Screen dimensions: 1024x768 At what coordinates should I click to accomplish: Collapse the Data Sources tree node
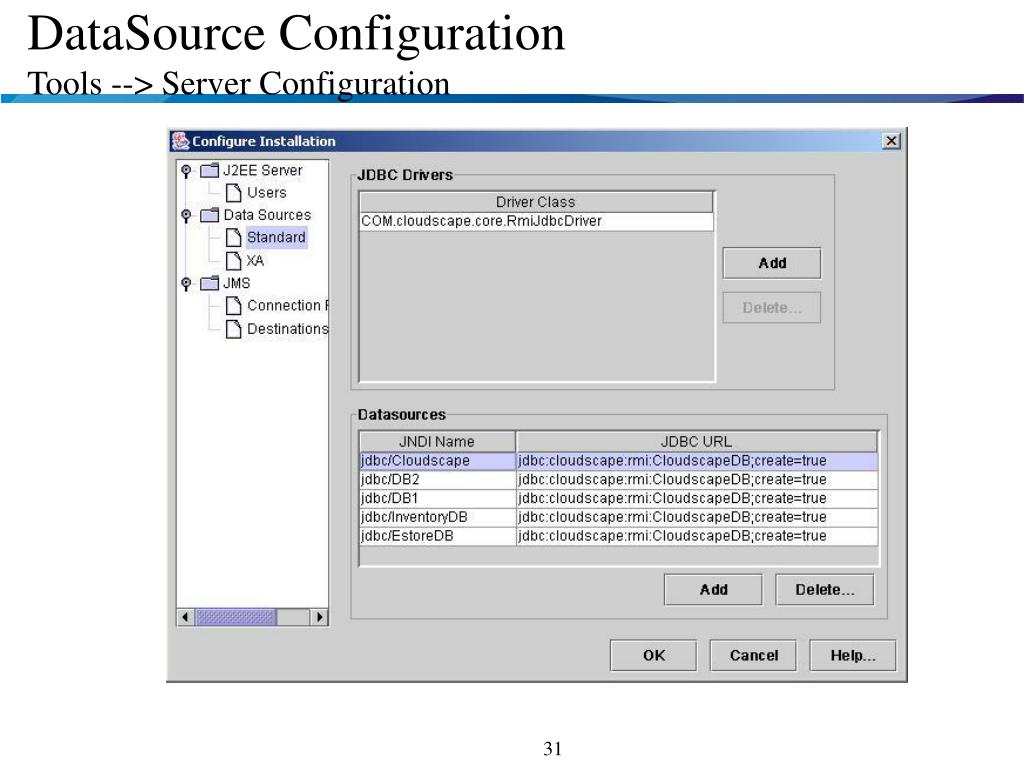(186, 215)
